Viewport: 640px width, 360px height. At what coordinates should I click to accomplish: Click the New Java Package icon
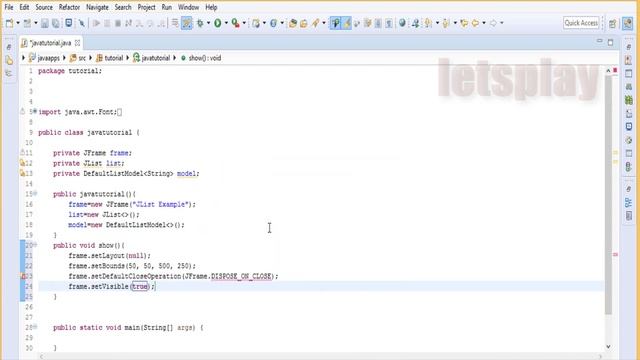point(256,23)
